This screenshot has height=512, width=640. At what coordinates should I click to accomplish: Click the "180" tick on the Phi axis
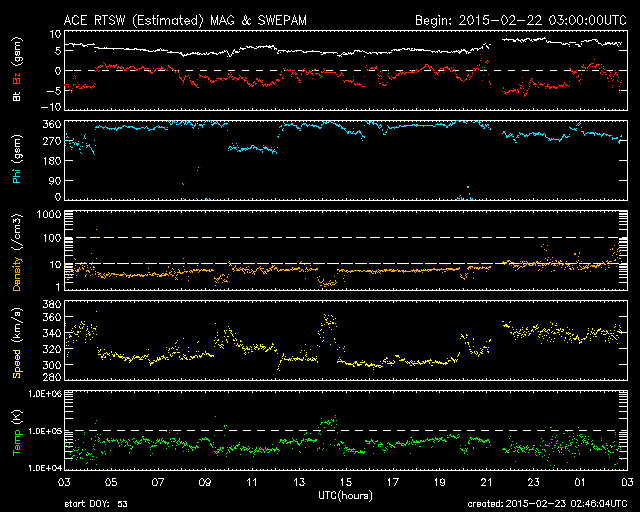coord(52,161)
